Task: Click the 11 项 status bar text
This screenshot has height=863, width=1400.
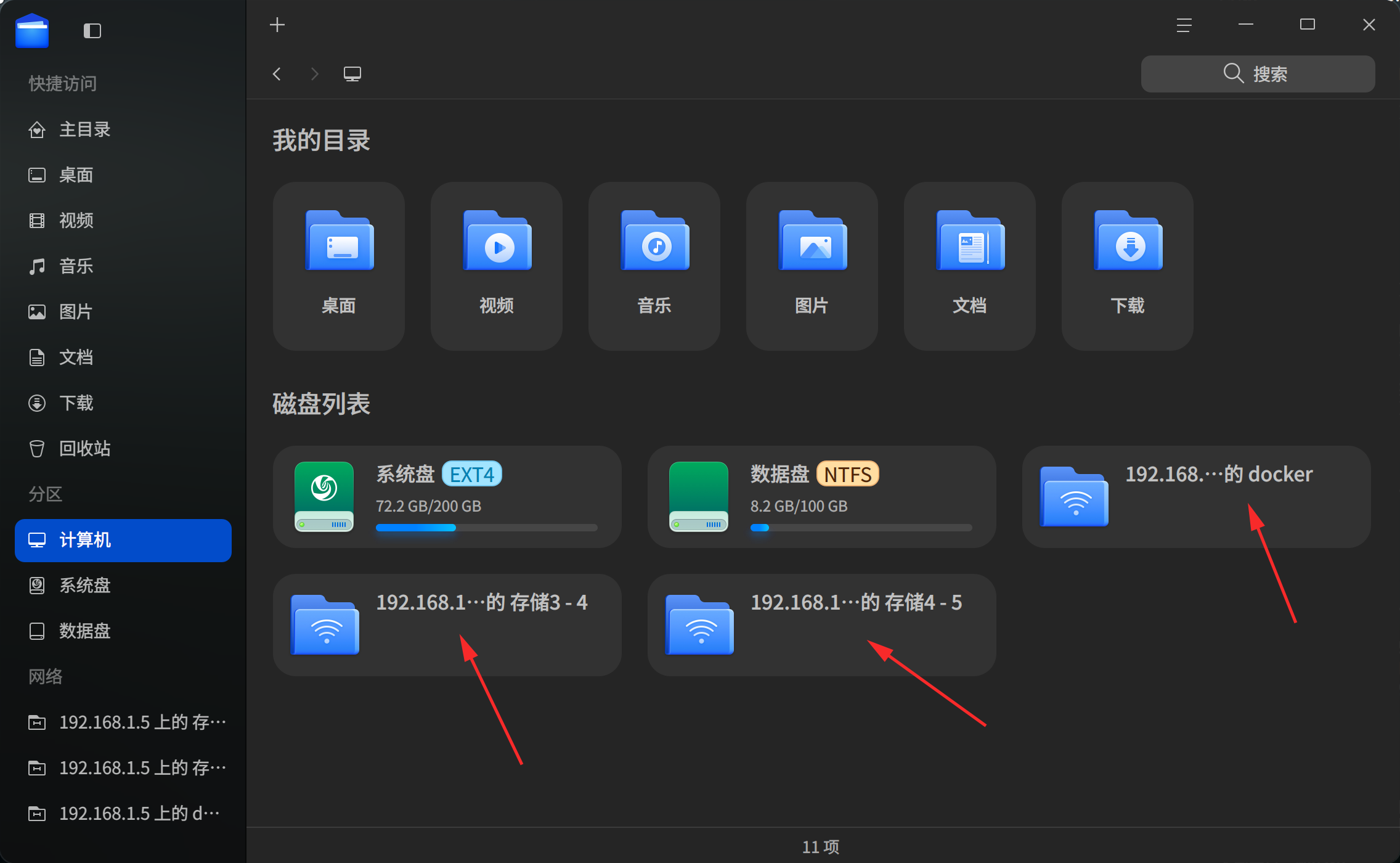Action: click(821, 847)
